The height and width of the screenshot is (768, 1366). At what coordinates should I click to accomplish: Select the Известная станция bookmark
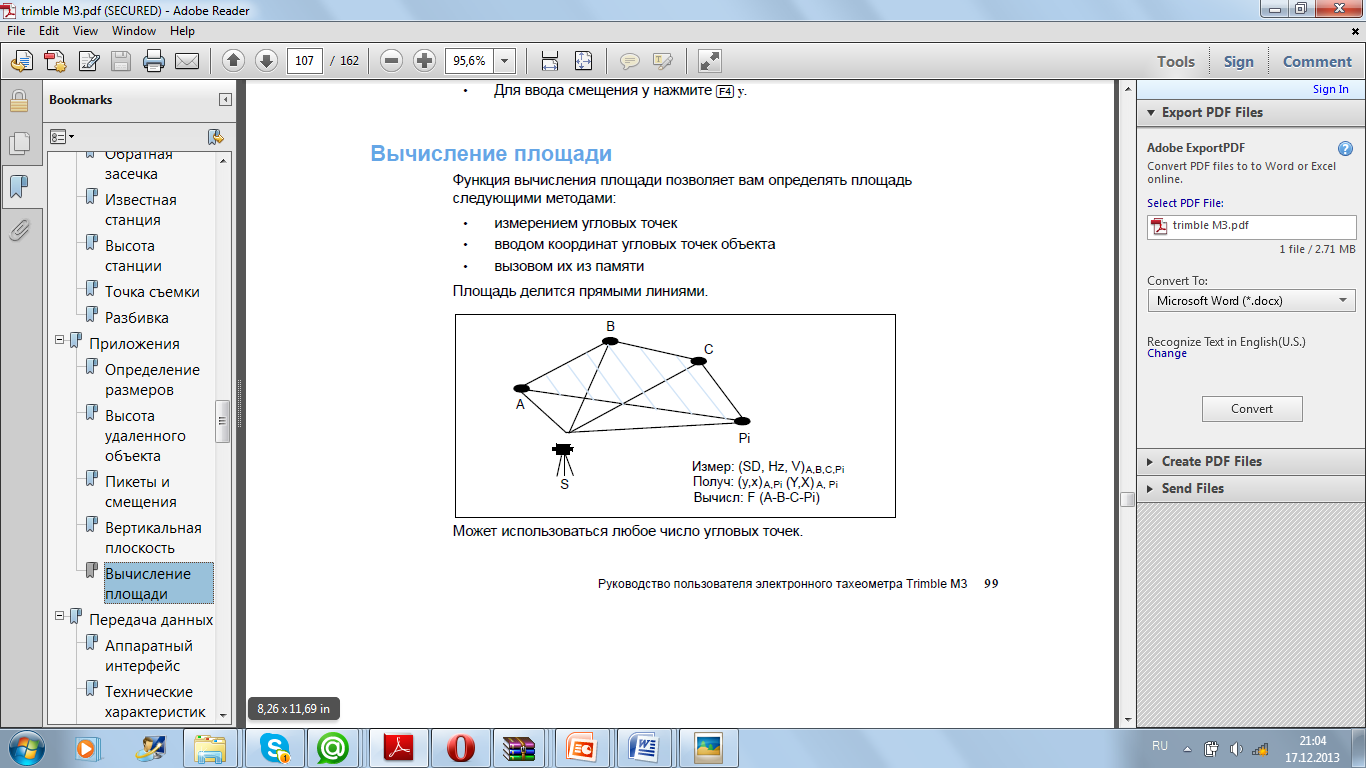[140, 210]
